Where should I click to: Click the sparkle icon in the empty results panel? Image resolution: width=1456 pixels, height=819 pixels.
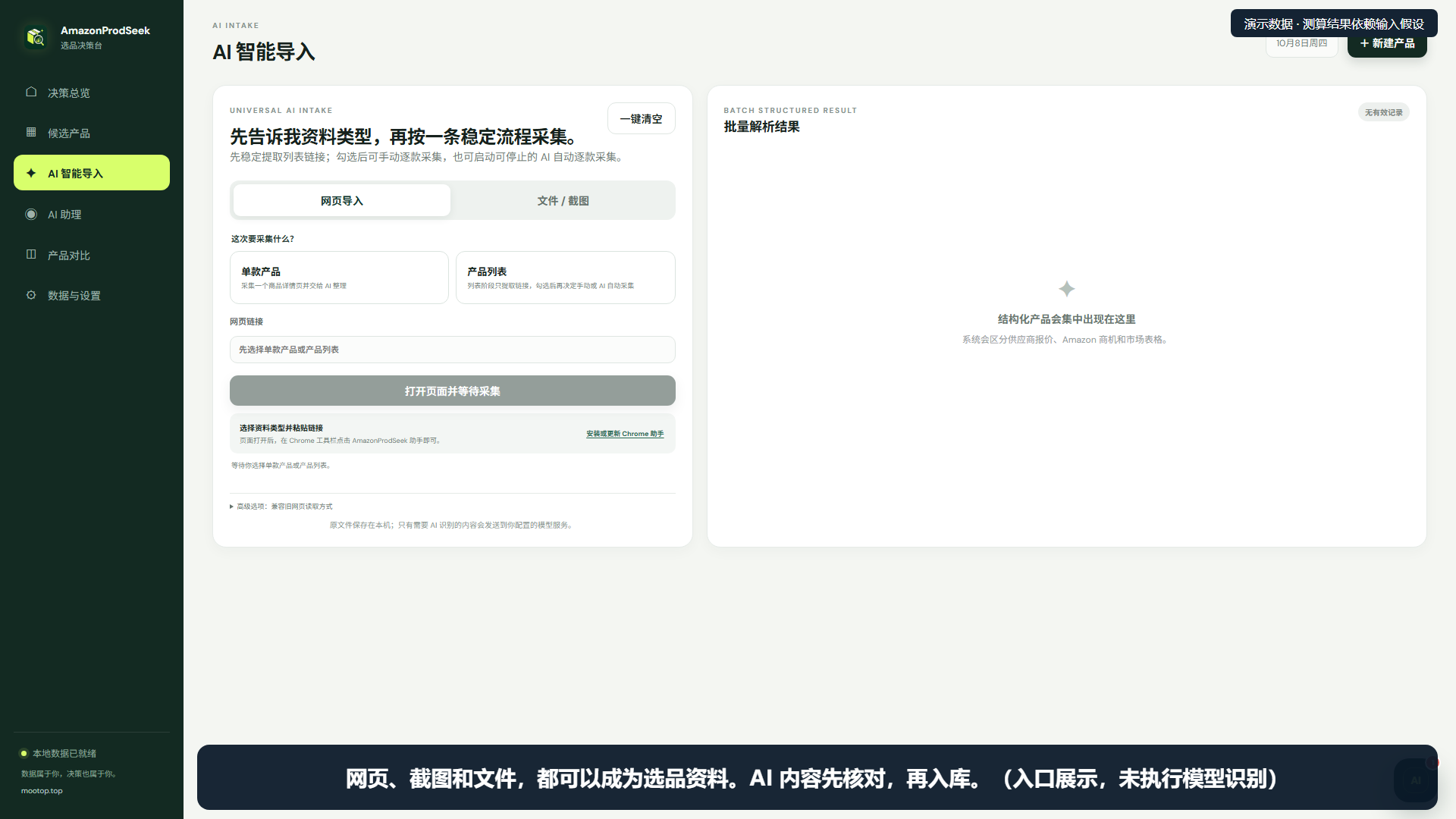pos(1066,289)
